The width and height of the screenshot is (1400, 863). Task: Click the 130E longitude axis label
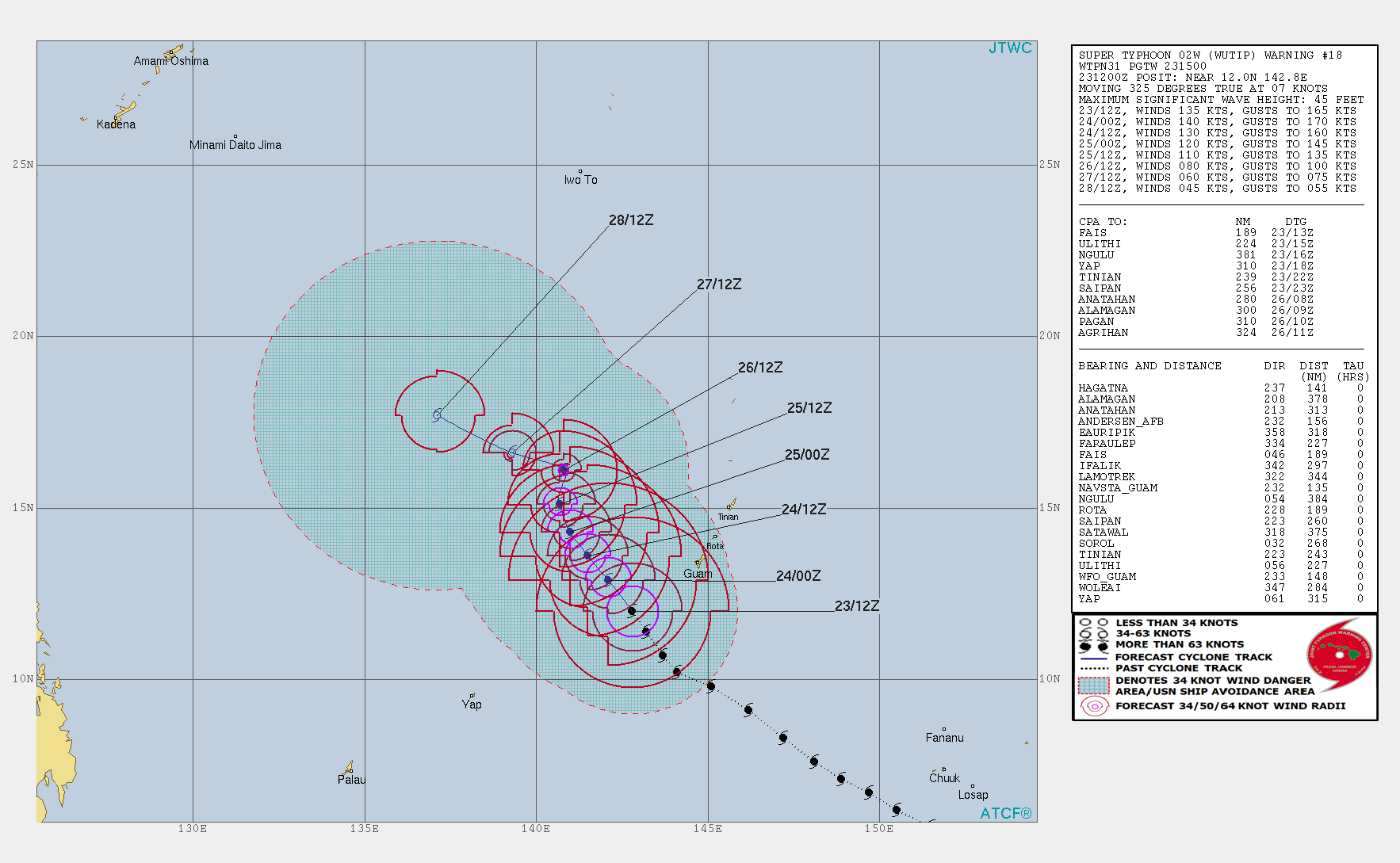click(193, 829)
